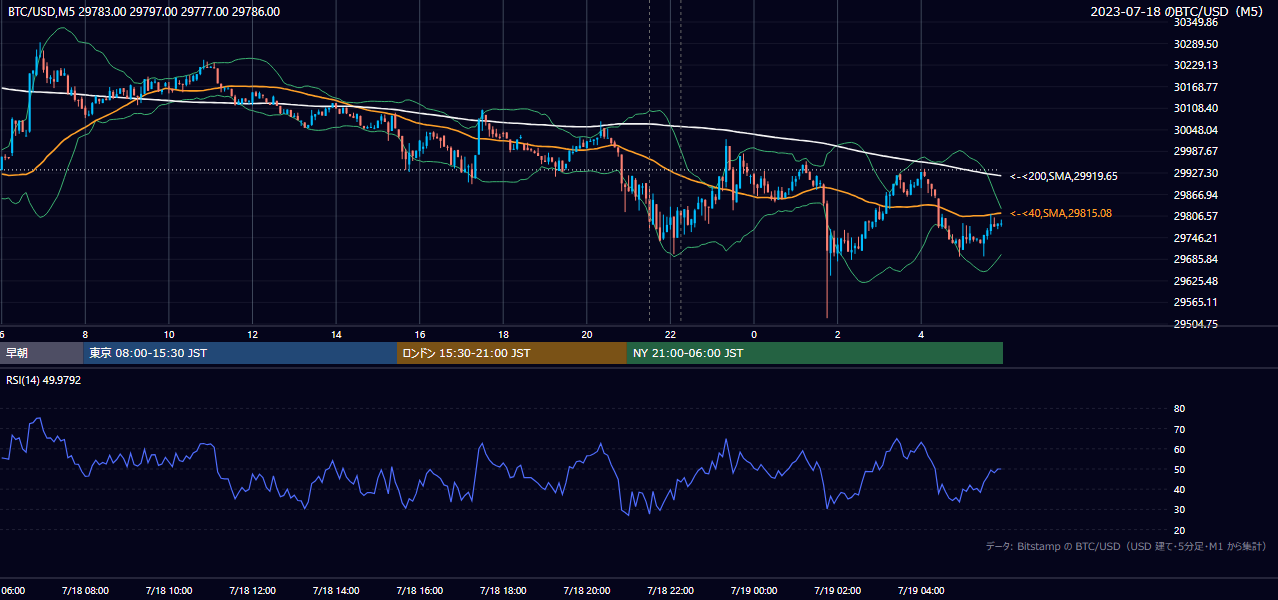Select the 早朝 session bar
The height and width of the screenshot is (600, 1278).
tap(41, 353)
